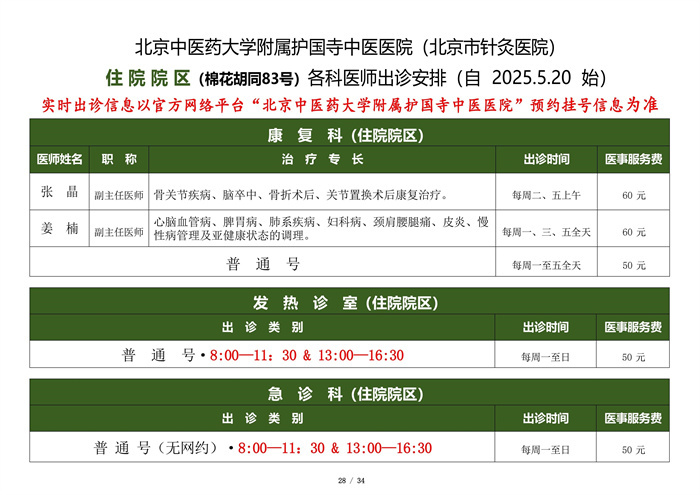
Task: Click doctor name 姜楠 in table
Action: tap(59, 229)
